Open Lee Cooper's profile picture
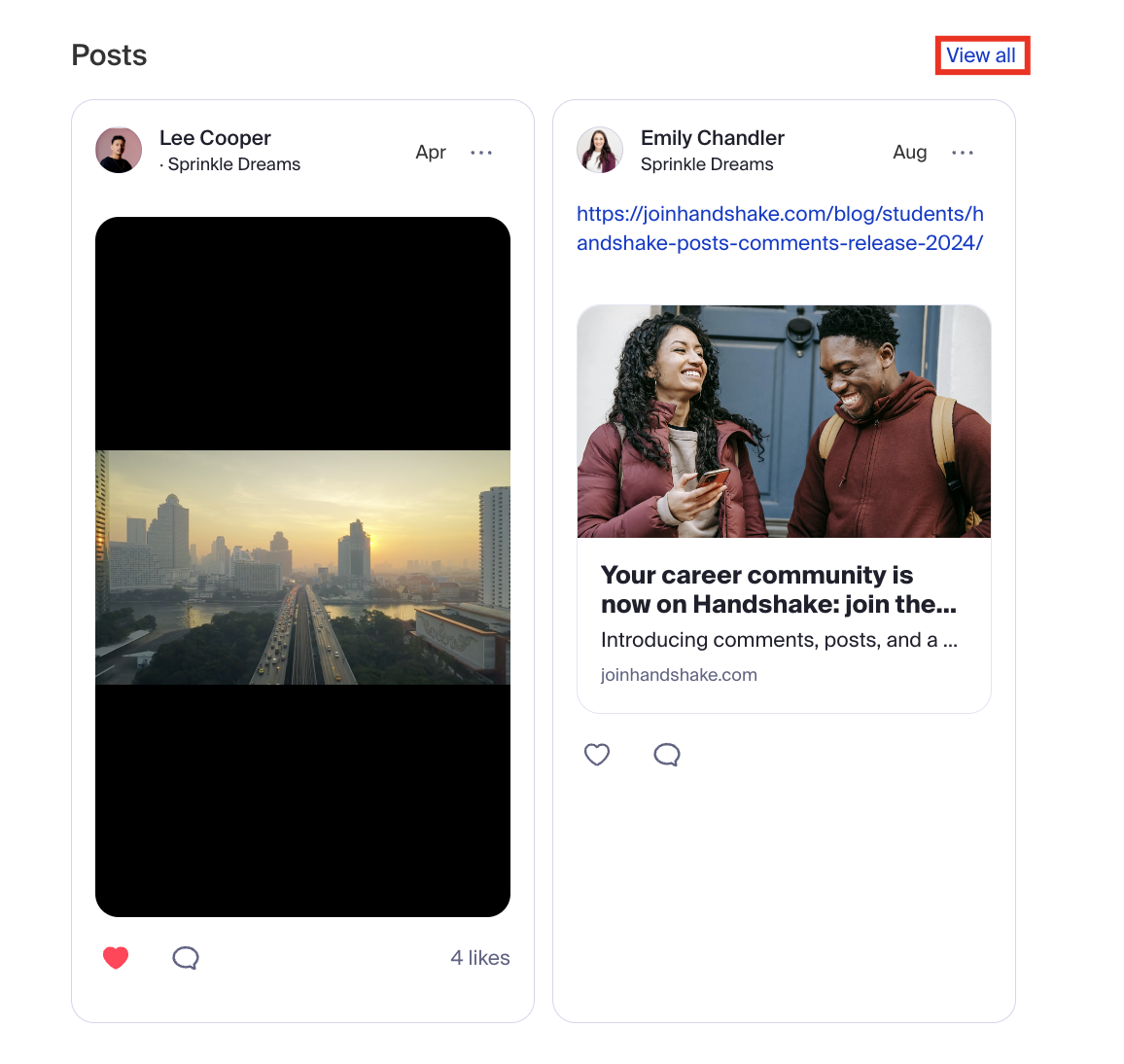Viewport: 1124px width, 1064px height. click(119, 151)
